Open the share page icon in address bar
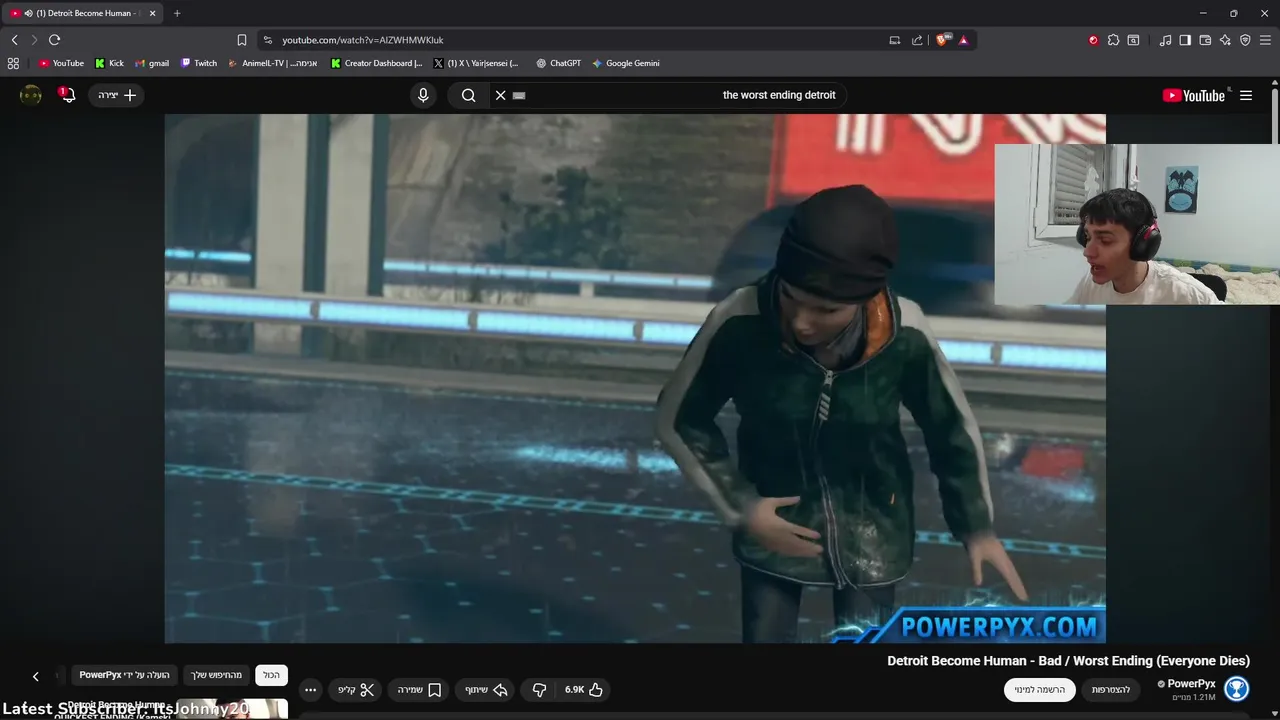This screenshot has height=720, width=1280. 917,40
